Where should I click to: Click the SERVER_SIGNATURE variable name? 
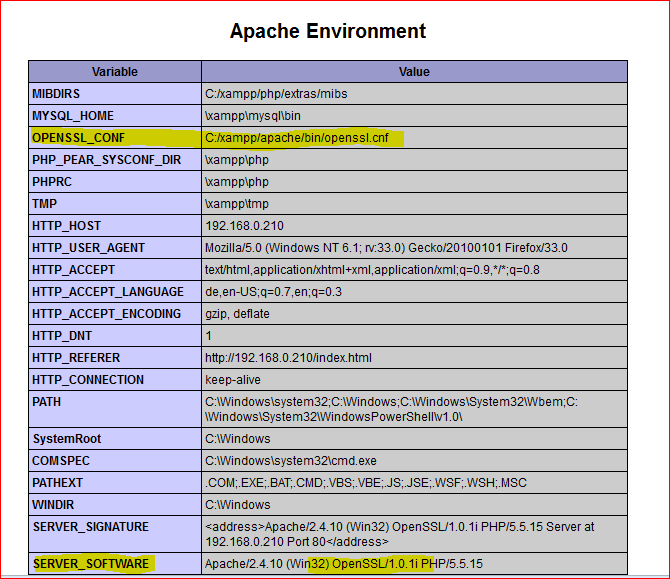click(x=91, y=527)
